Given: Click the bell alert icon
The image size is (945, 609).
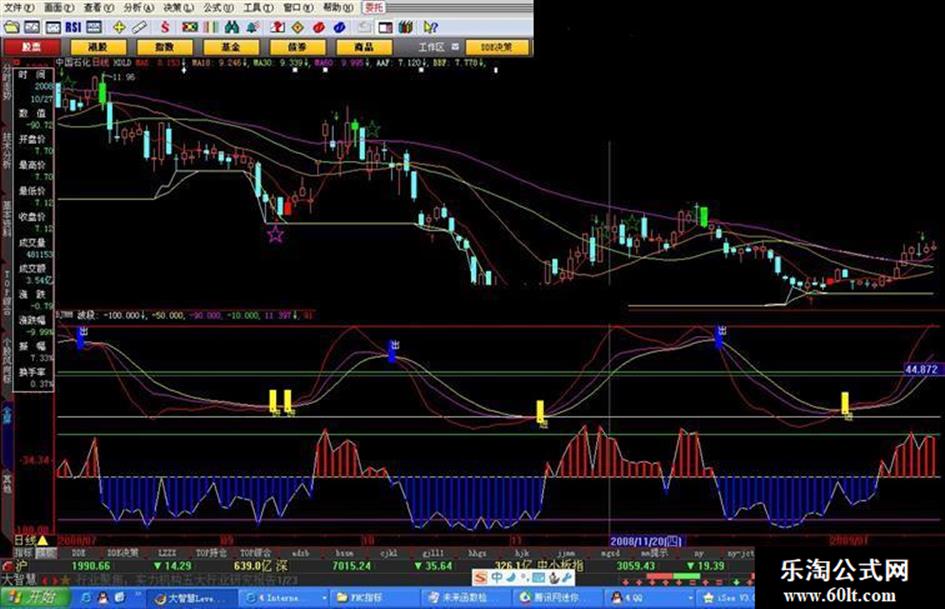Looking at the screenshot, I should tap(252, 26).
